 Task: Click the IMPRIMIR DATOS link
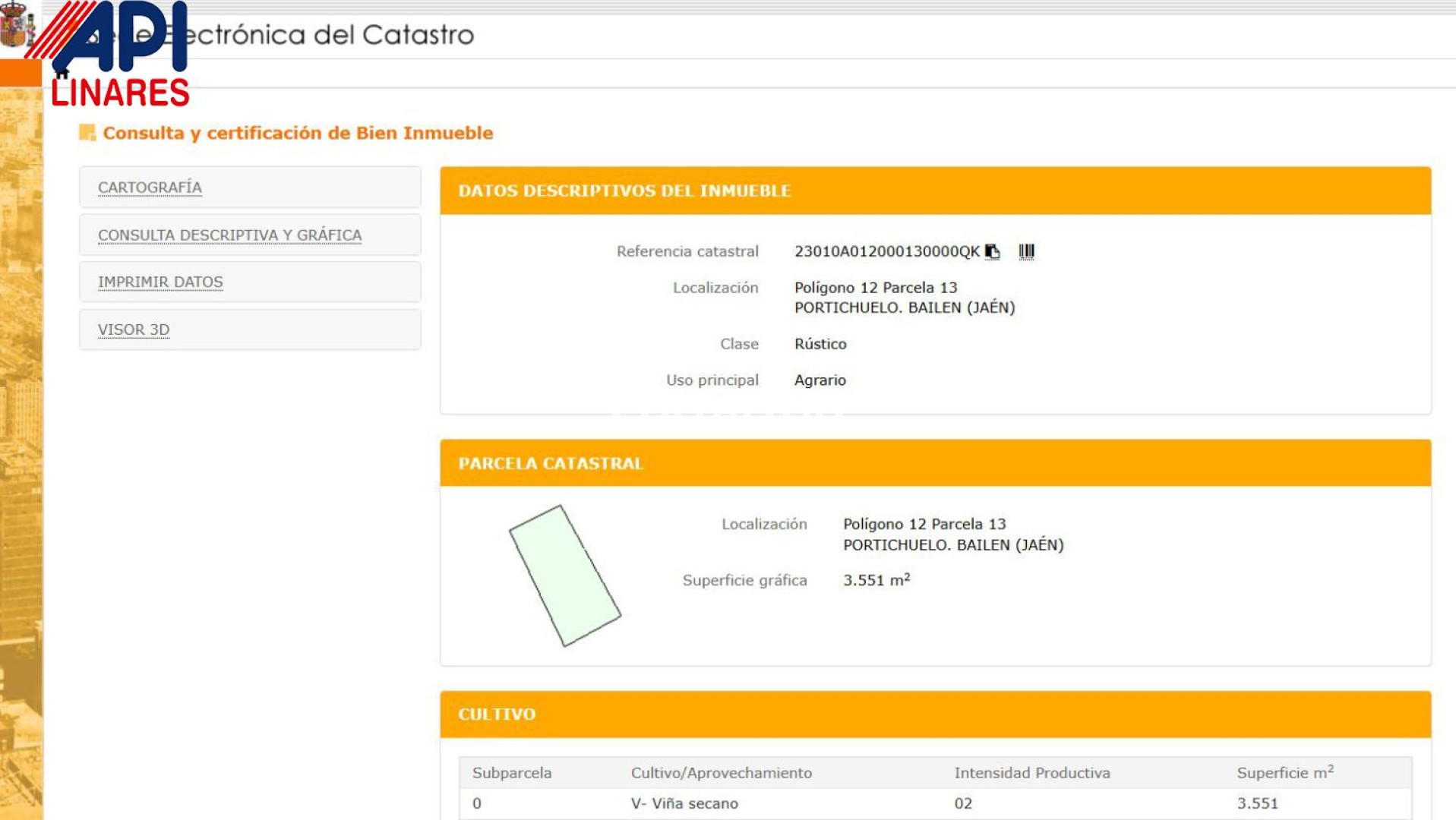[x=160, y=282]
